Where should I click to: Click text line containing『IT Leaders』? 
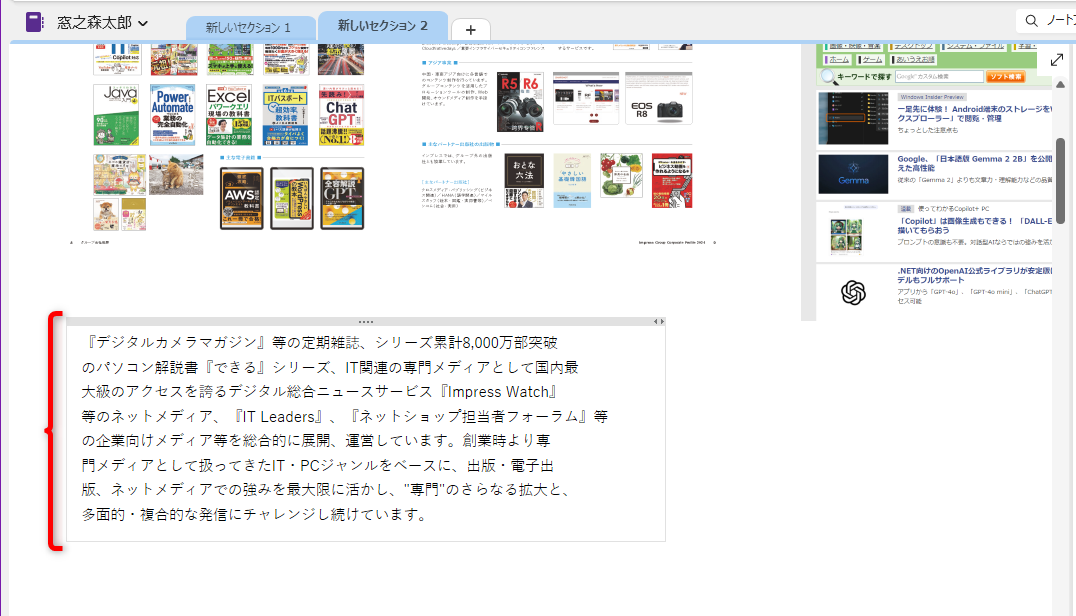coord(344,416)
